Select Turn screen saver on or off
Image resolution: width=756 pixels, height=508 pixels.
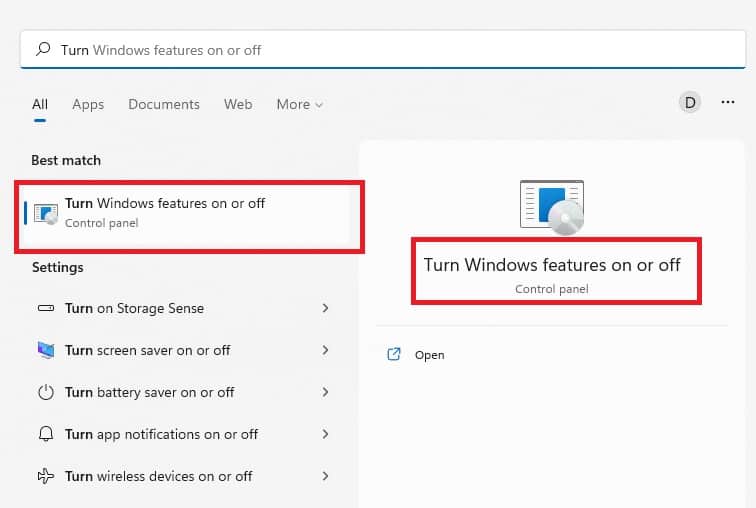pyautogui.click(x=148, y=350)
